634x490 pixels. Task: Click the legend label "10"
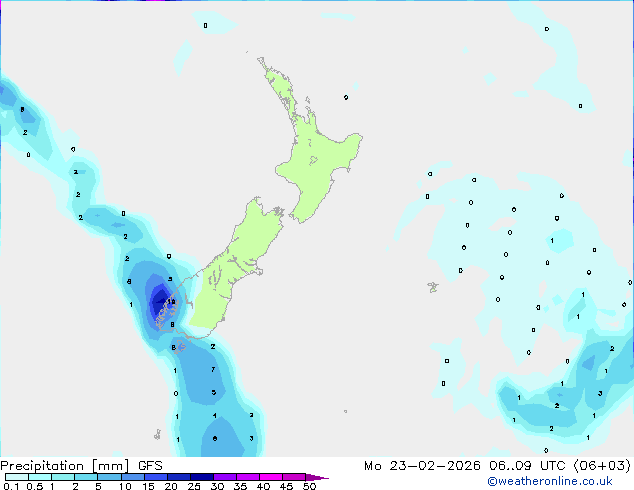(x=125, y=486)
